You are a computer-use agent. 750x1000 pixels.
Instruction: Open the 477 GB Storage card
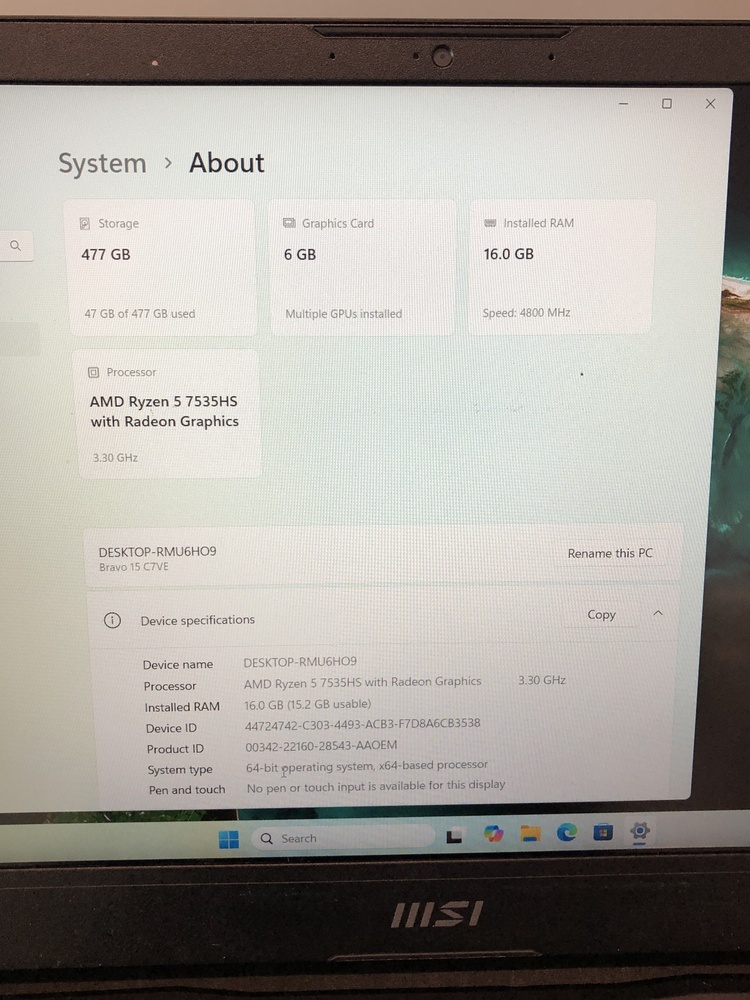click(x=161, y=268)
